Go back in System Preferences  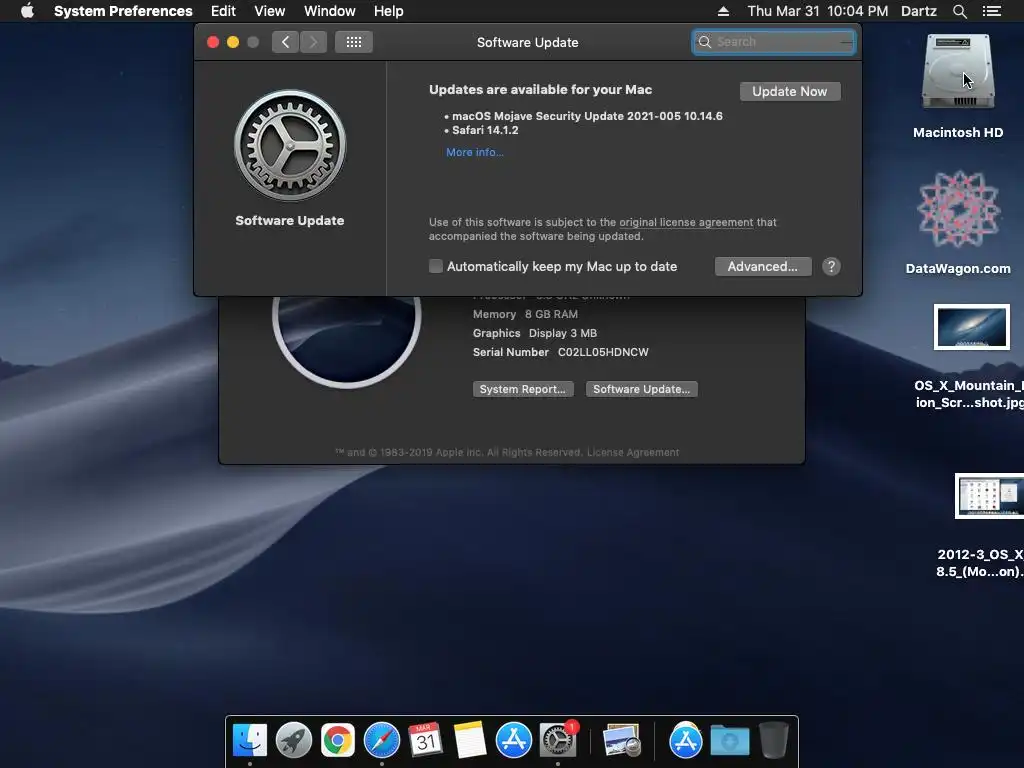(x=285, y=42)
